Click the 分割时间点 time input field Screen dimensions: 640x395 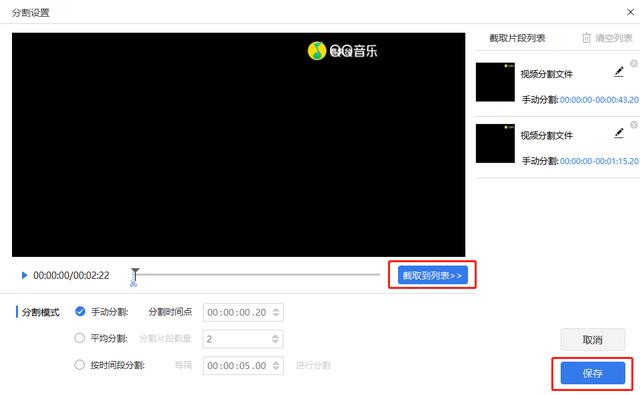pyautogui.click(x=243, y=313)
